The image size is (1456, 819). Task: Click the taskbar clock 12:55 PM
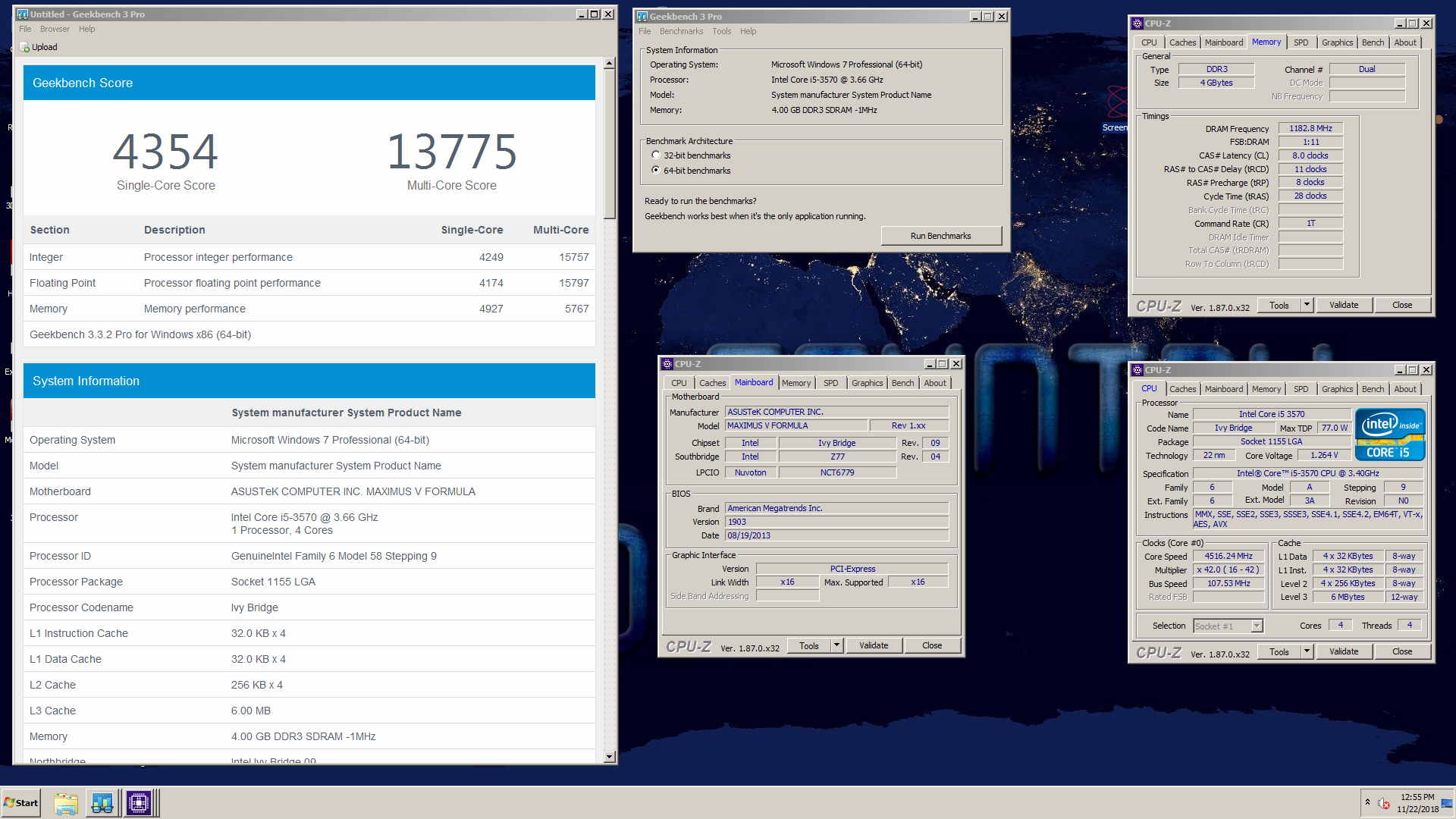(1417, 797)
